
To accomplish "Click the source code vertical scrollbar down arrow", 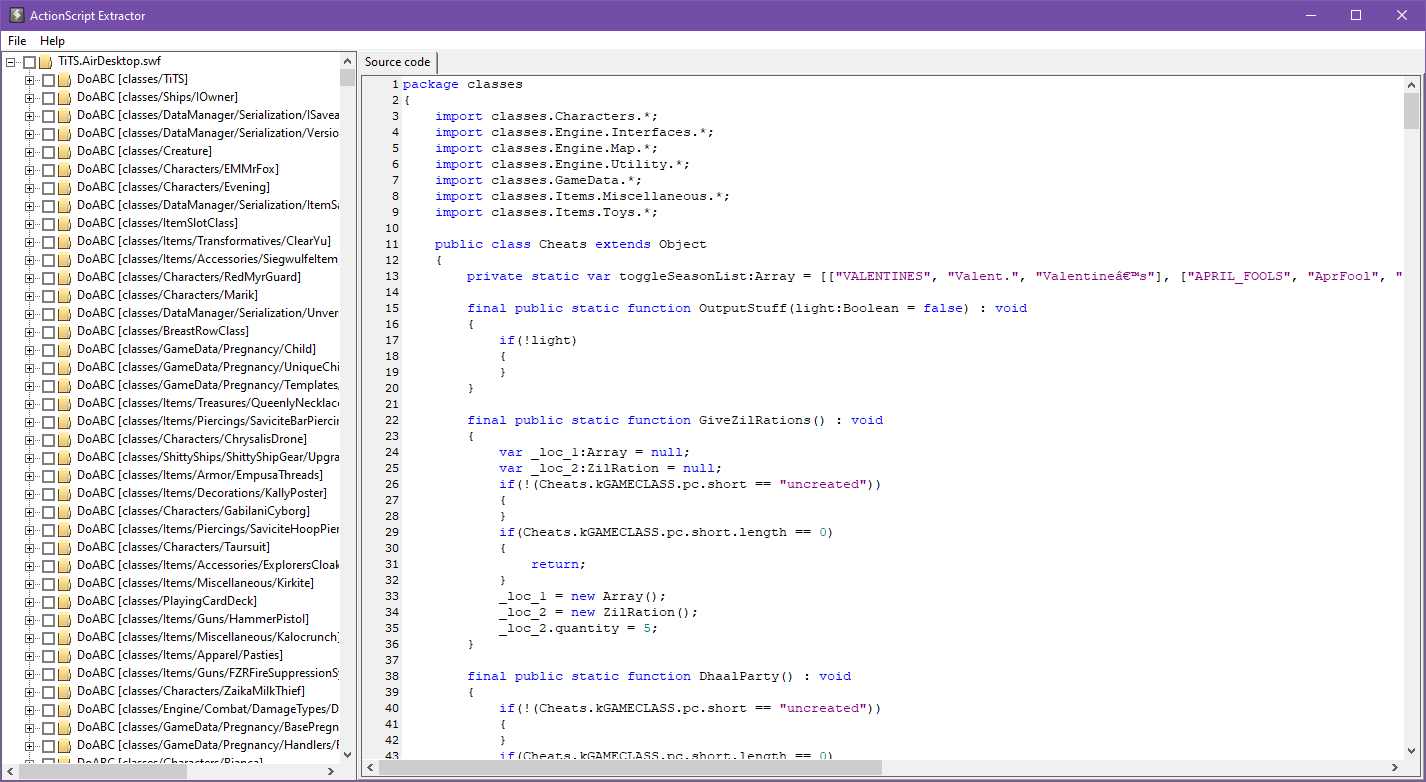I will point(1411,749).
